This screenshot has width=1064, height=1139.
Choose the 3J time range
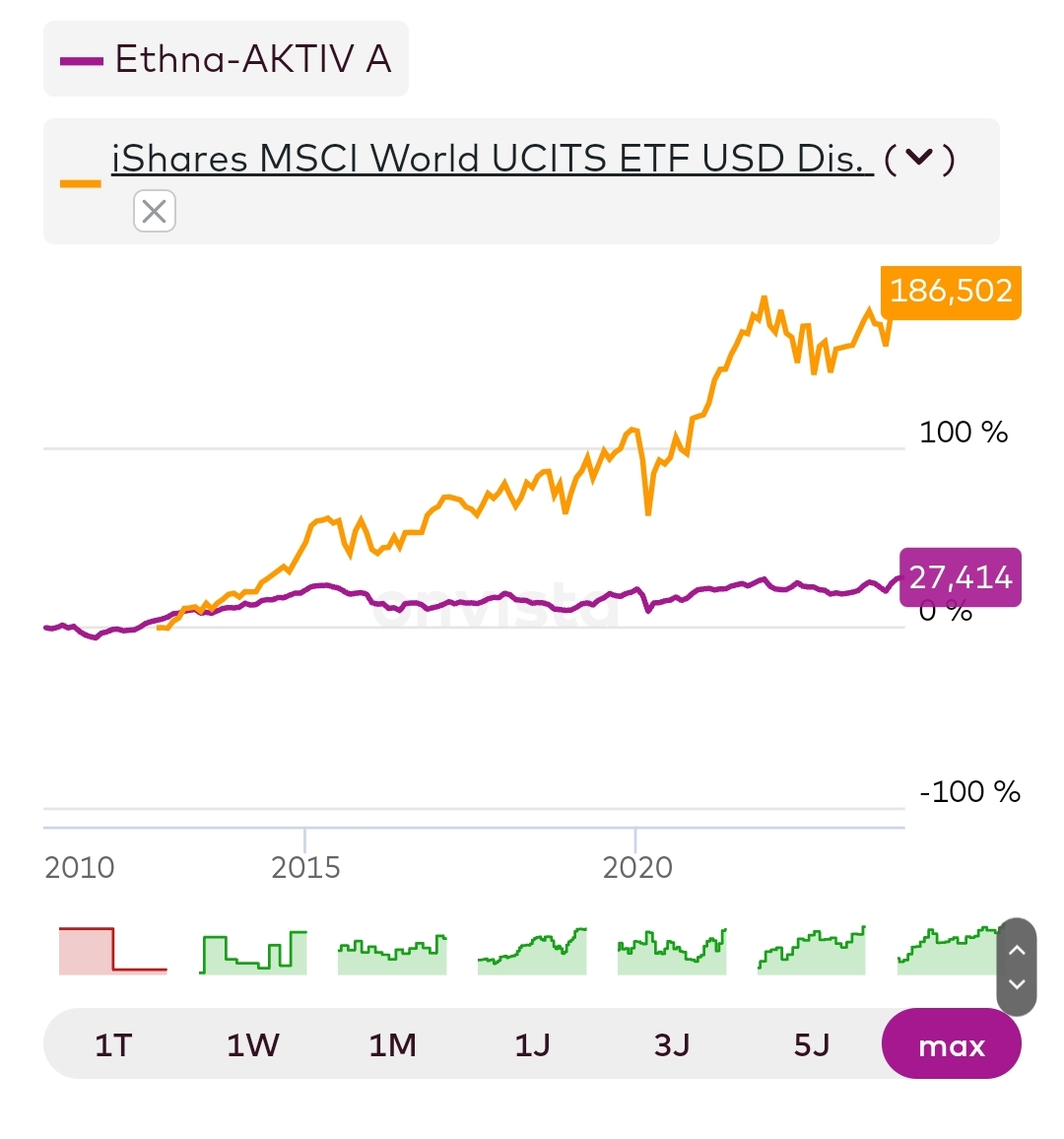click(x=672, y=1044)
